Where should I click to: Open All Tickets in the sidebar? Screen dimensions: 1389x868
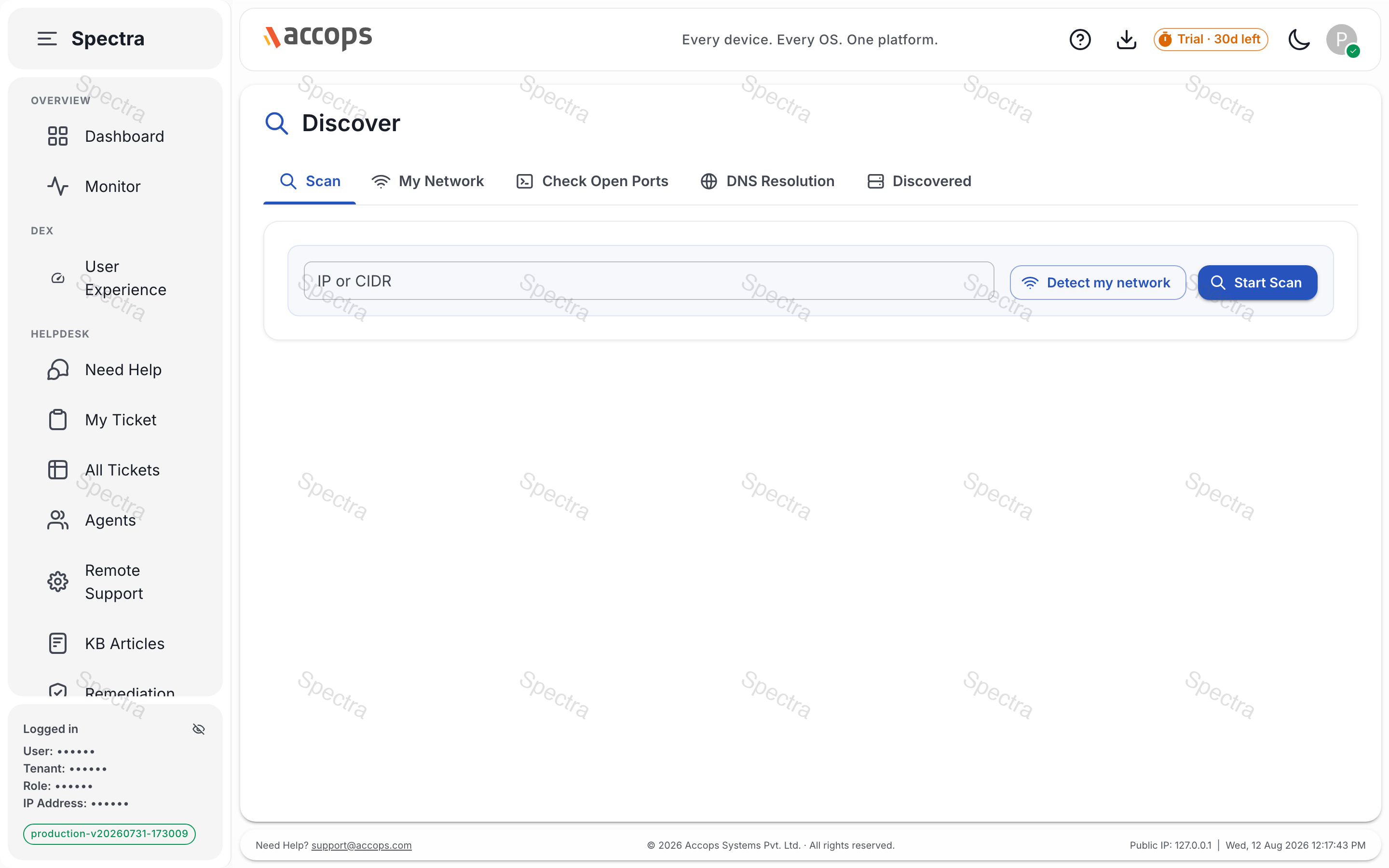115,470
